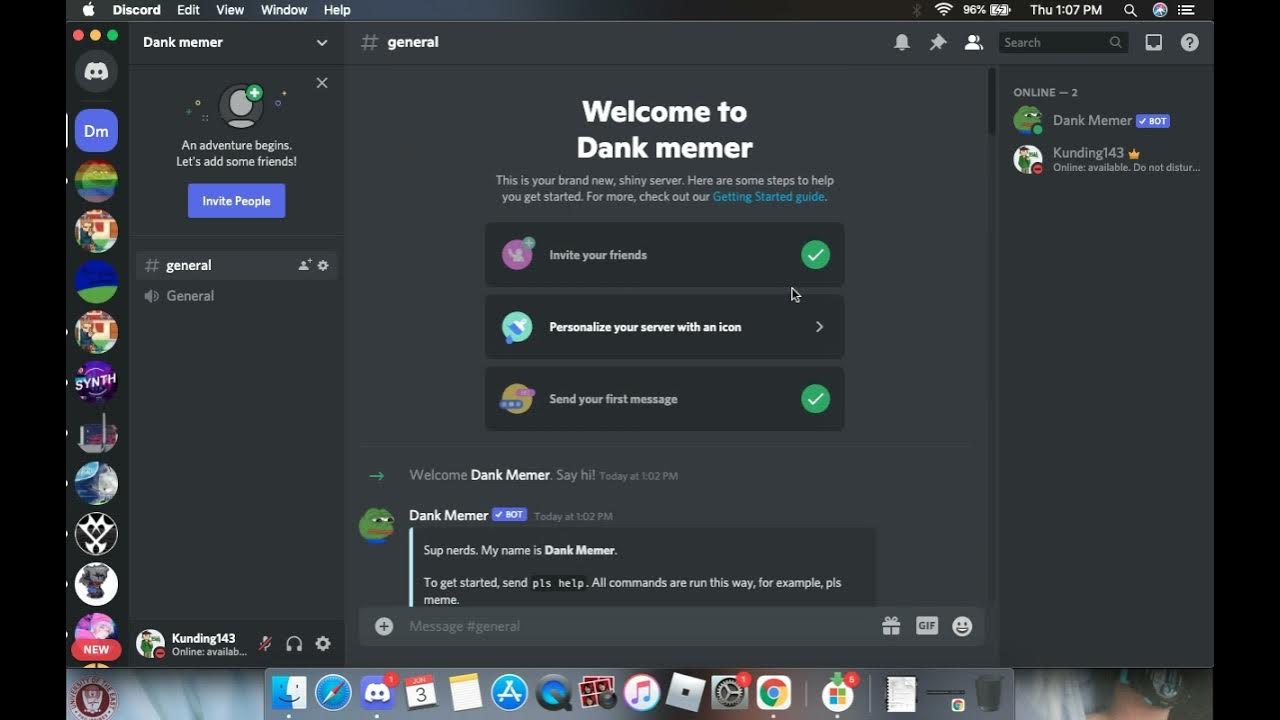Image resolution: width=1280 pixels, height=720 pixels.
Task: Select the general text channel
Action: pyautogui.click(x=237, y=265)
